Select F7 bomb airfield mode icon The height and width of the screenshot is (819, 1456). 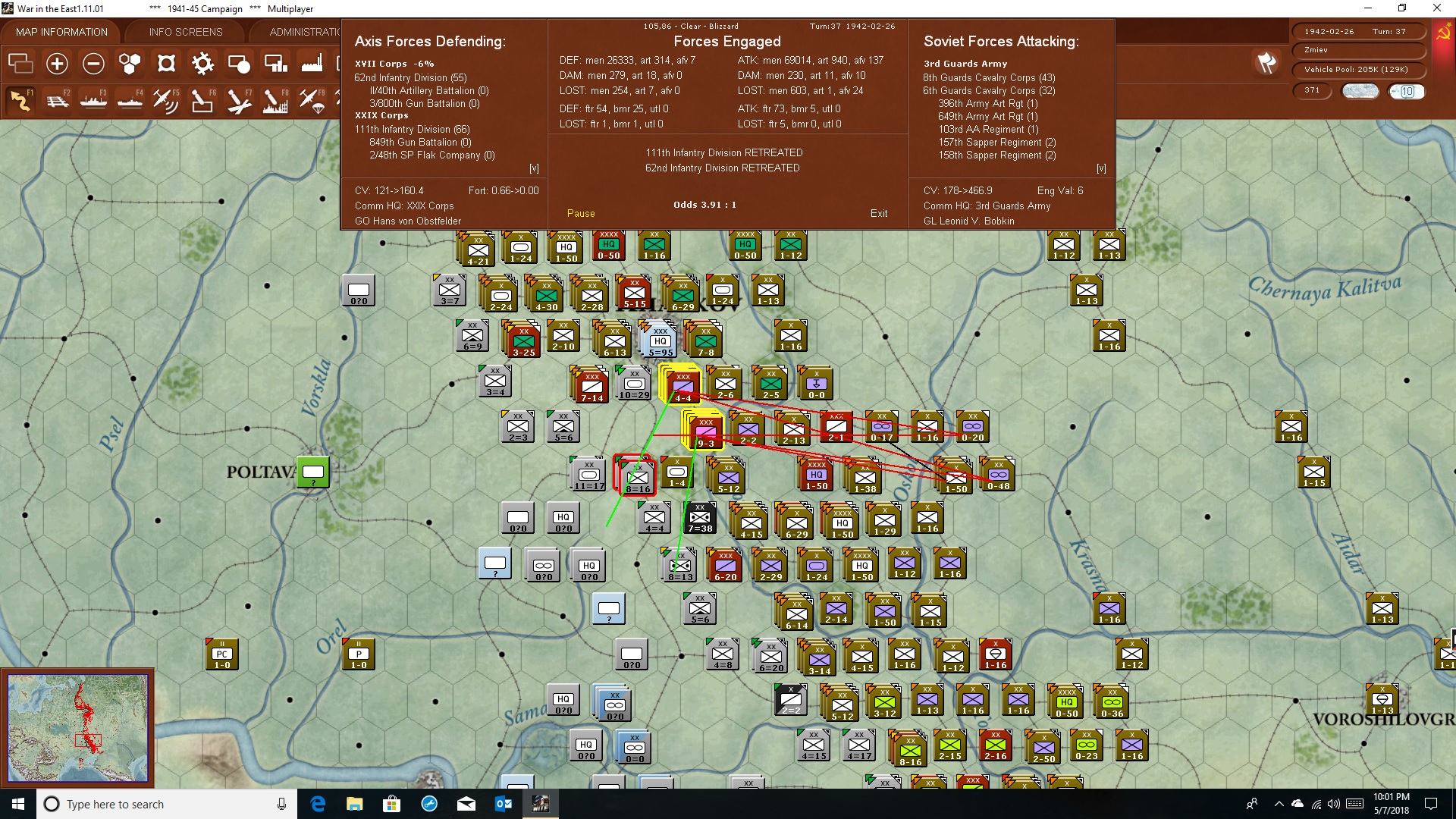point(239,100)
